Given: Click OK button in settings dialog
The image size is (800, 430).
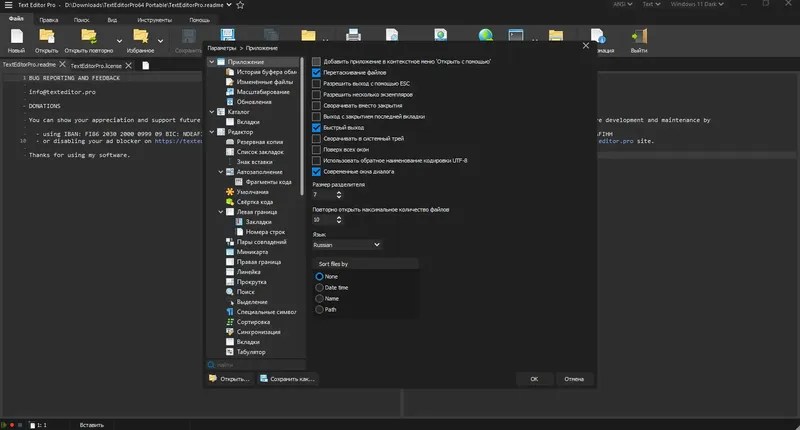Looking at the screenshot, I should 534,379.
